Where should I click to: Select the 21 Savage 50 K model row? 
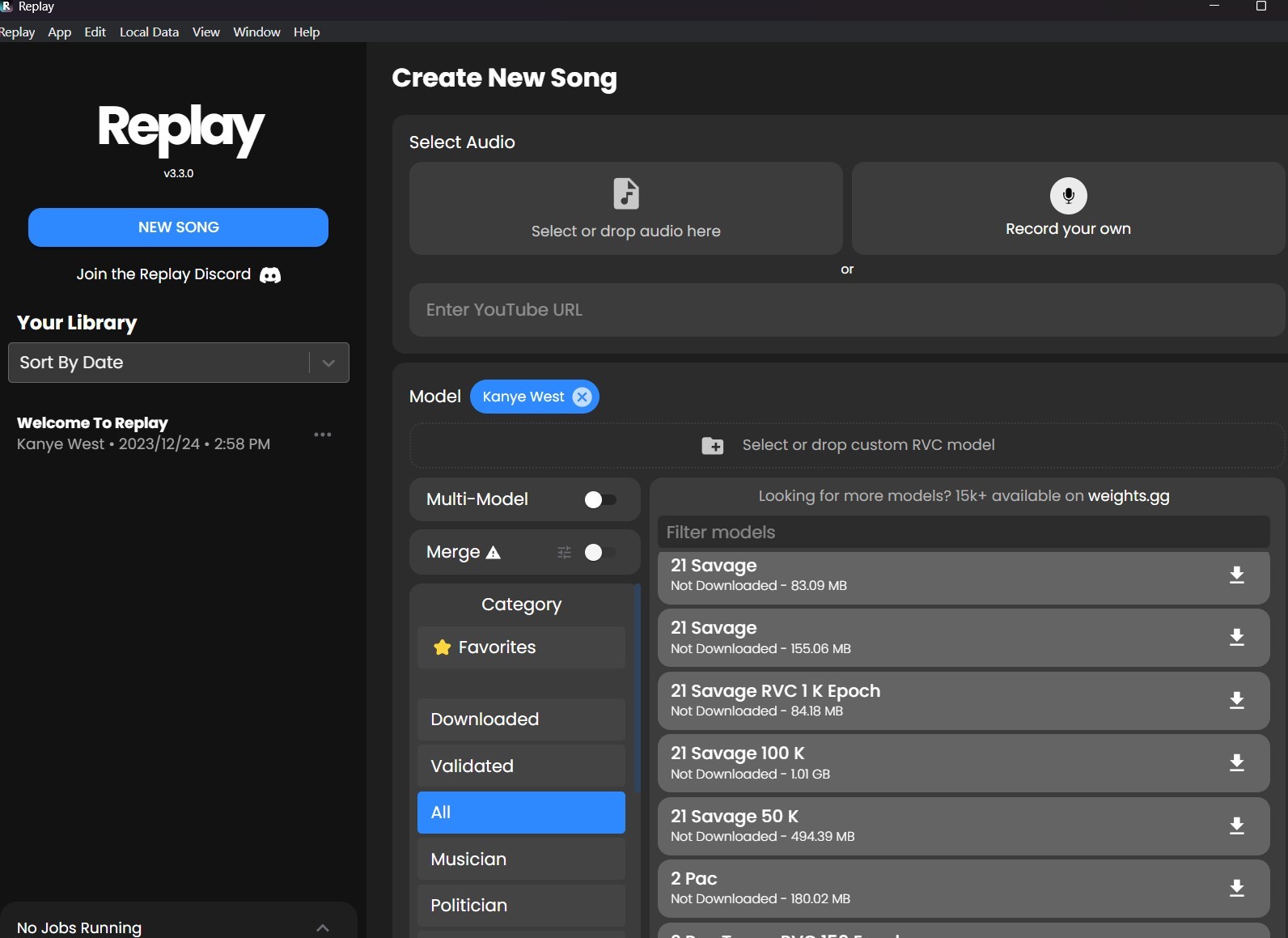click(964, 826)
